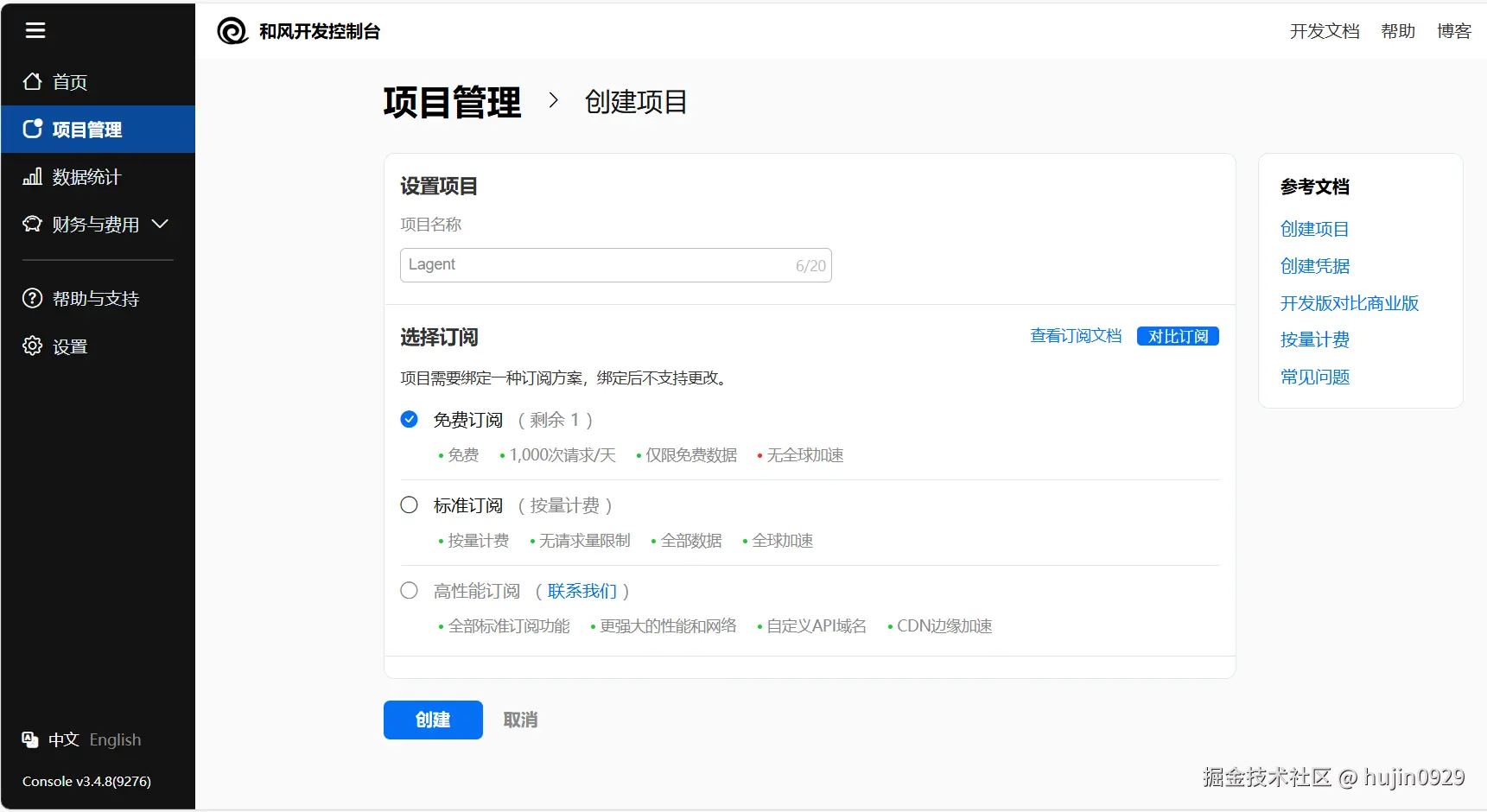Screen dimensions: 1487x812
Task: Open 开发文档 in top navigation
Action: point(1325,31)
